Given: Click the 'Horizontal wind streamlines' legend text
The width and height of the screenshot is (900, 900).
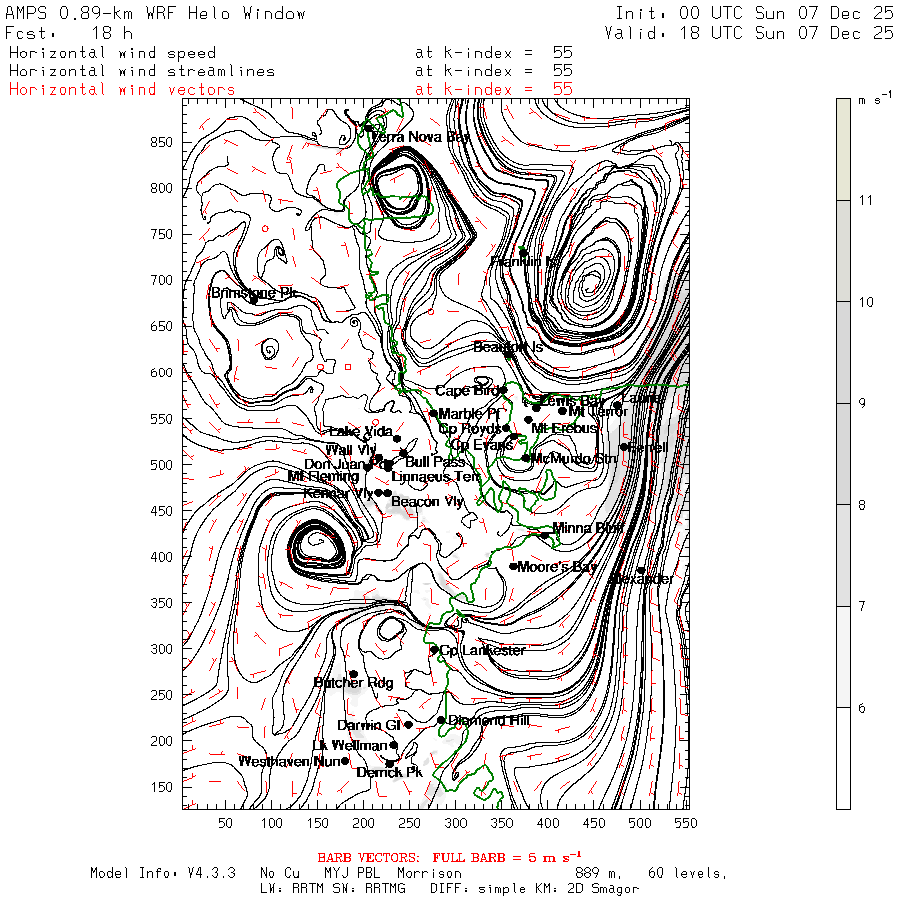Looking at the screenshot, I should point(142,71).
